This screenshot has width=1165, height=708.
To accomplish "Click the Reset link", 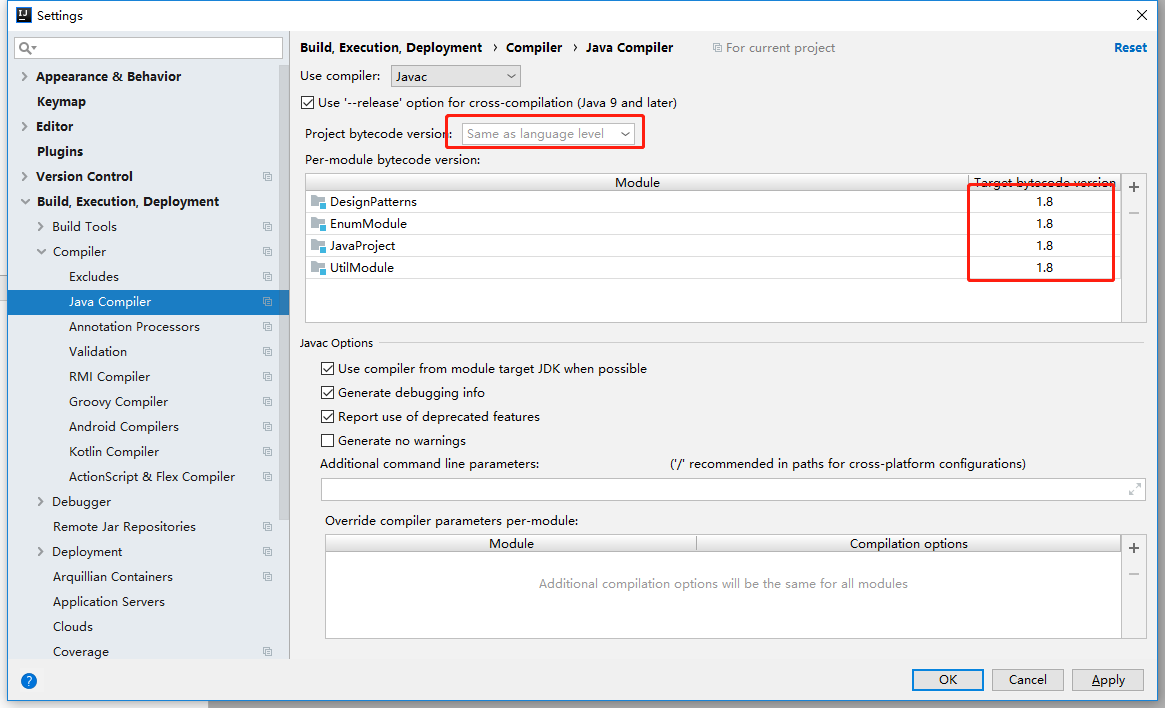I will 1130,47.
